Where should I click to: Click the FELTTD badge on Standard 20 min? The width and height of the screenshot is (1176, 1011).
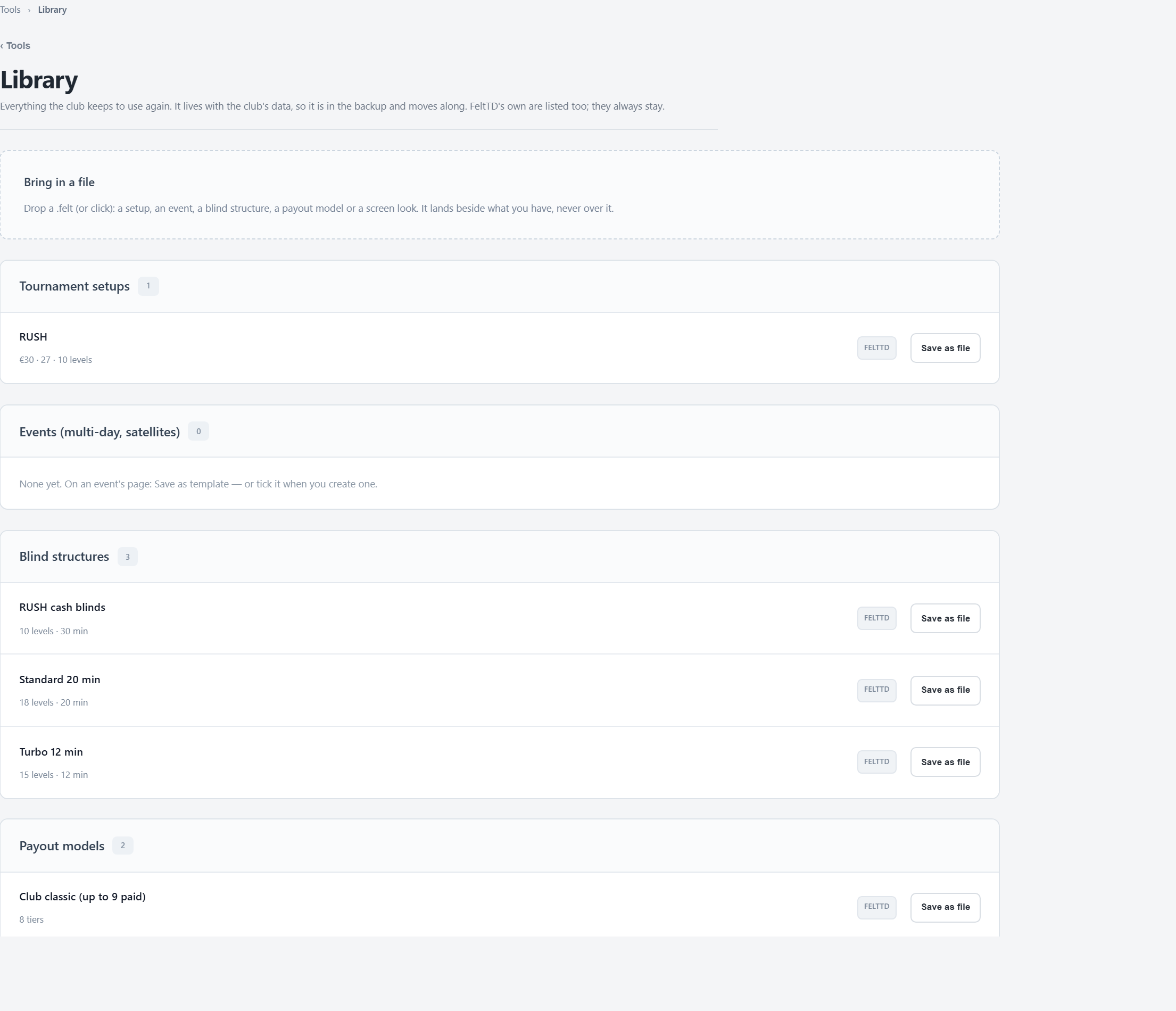pyautogui.click(x=876, y=690)
